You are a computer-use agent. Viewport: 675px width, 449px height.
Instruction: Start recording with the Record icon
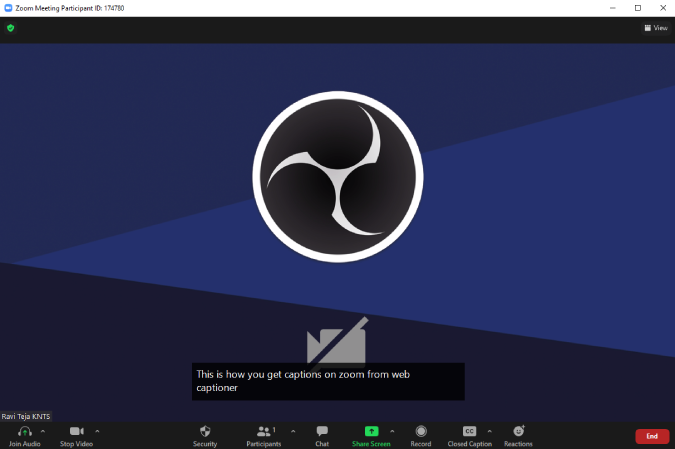[421, 431]
